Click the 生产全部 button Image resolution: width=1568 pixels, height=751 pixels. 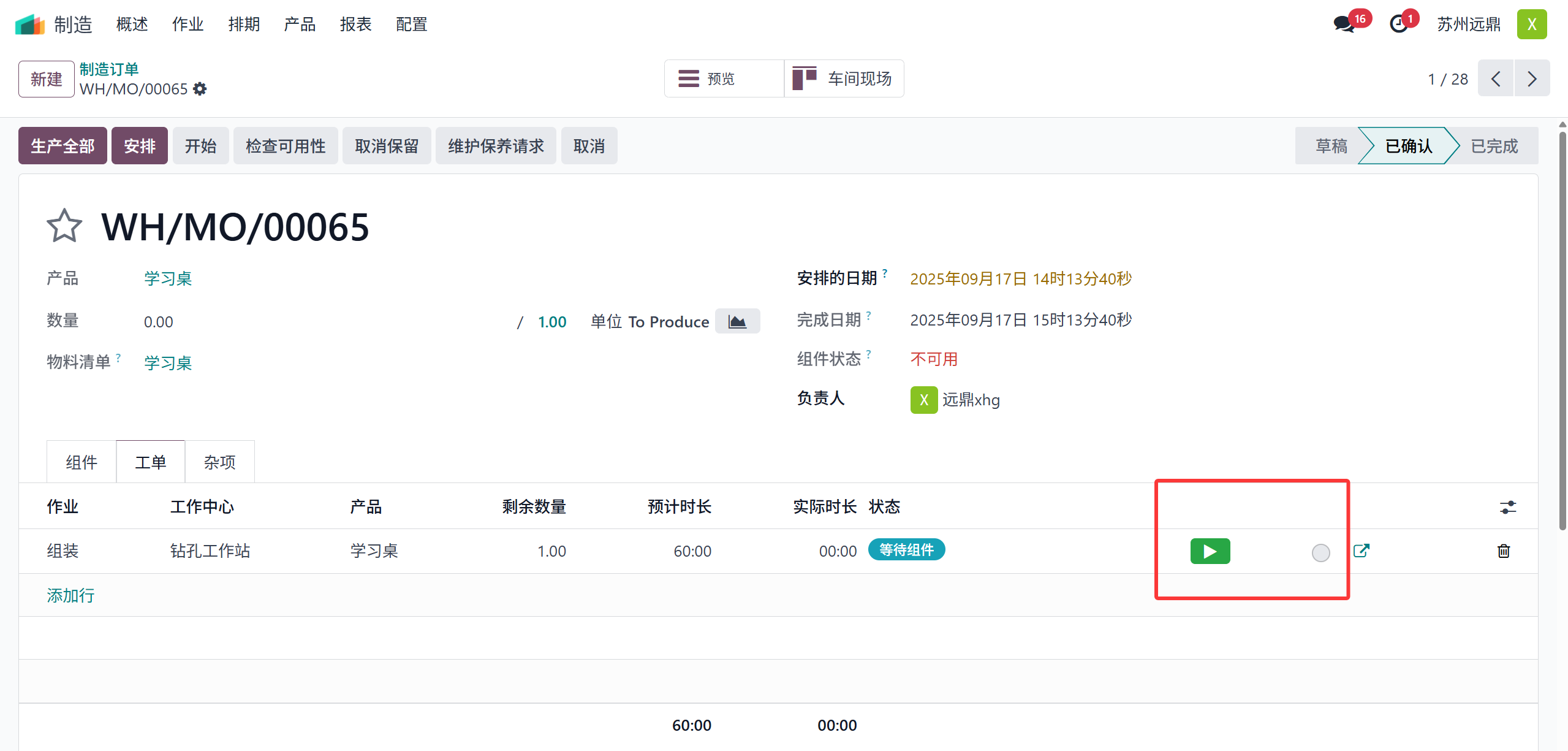coord(62,146)
